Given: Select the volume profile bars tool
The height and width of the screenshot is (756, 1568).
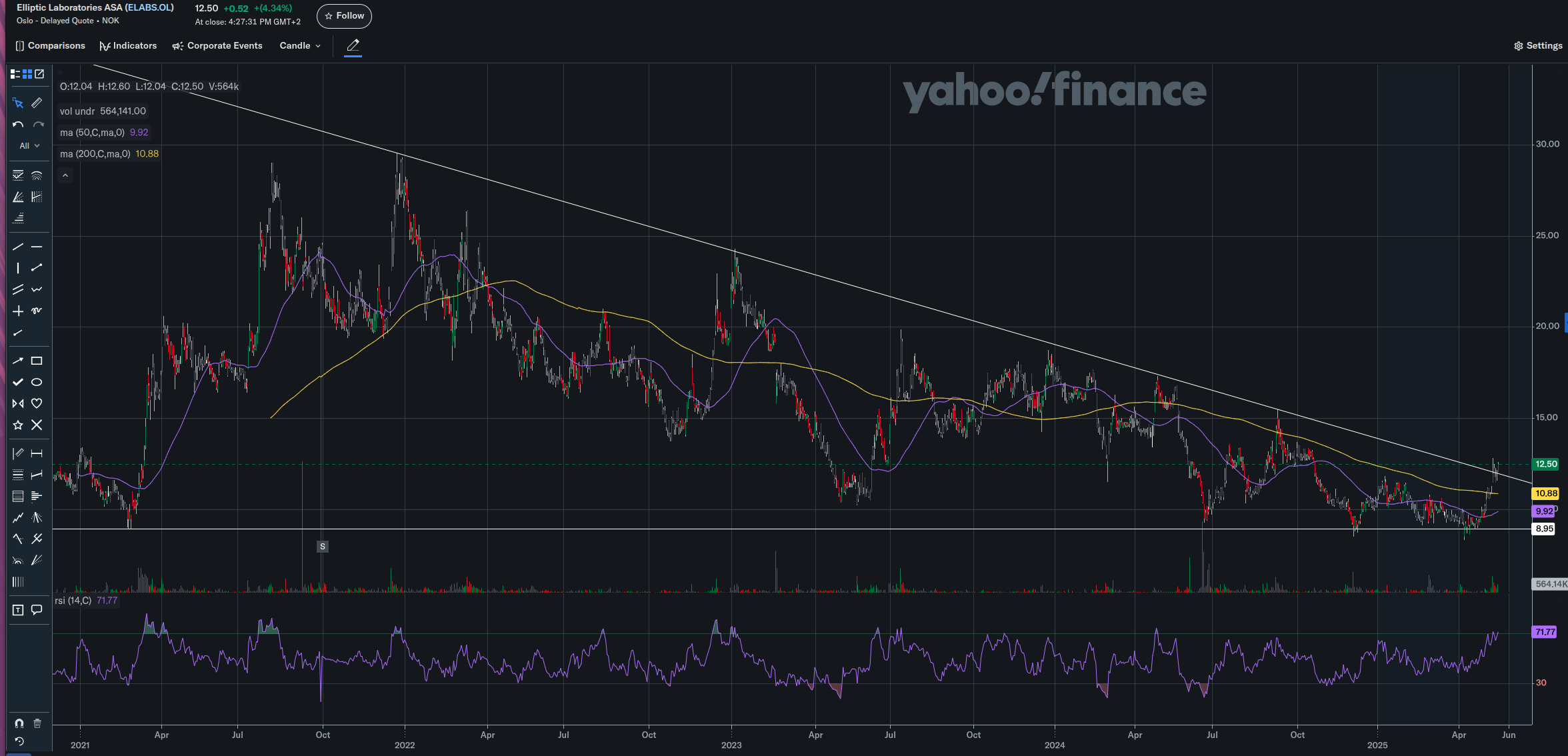Looking at the screenshot, I should coord(37,496).
